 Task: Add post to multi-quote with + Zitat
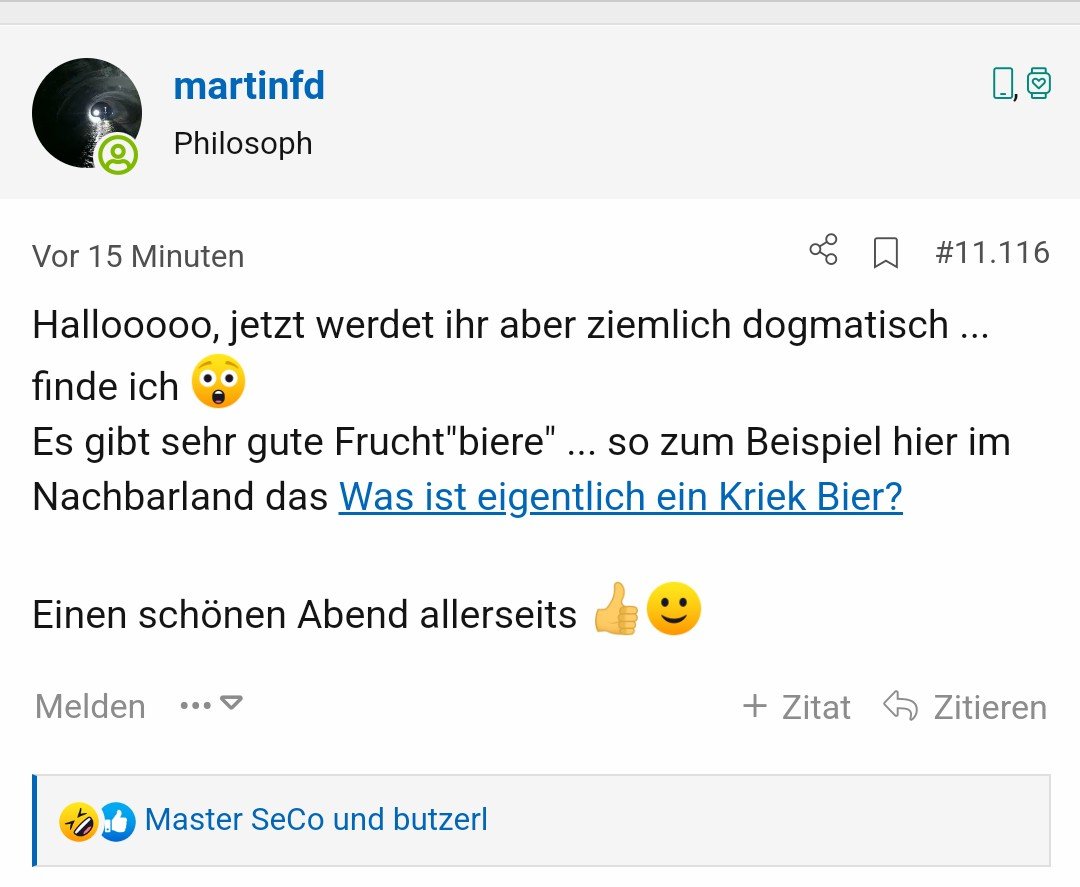tap(797, 707)
